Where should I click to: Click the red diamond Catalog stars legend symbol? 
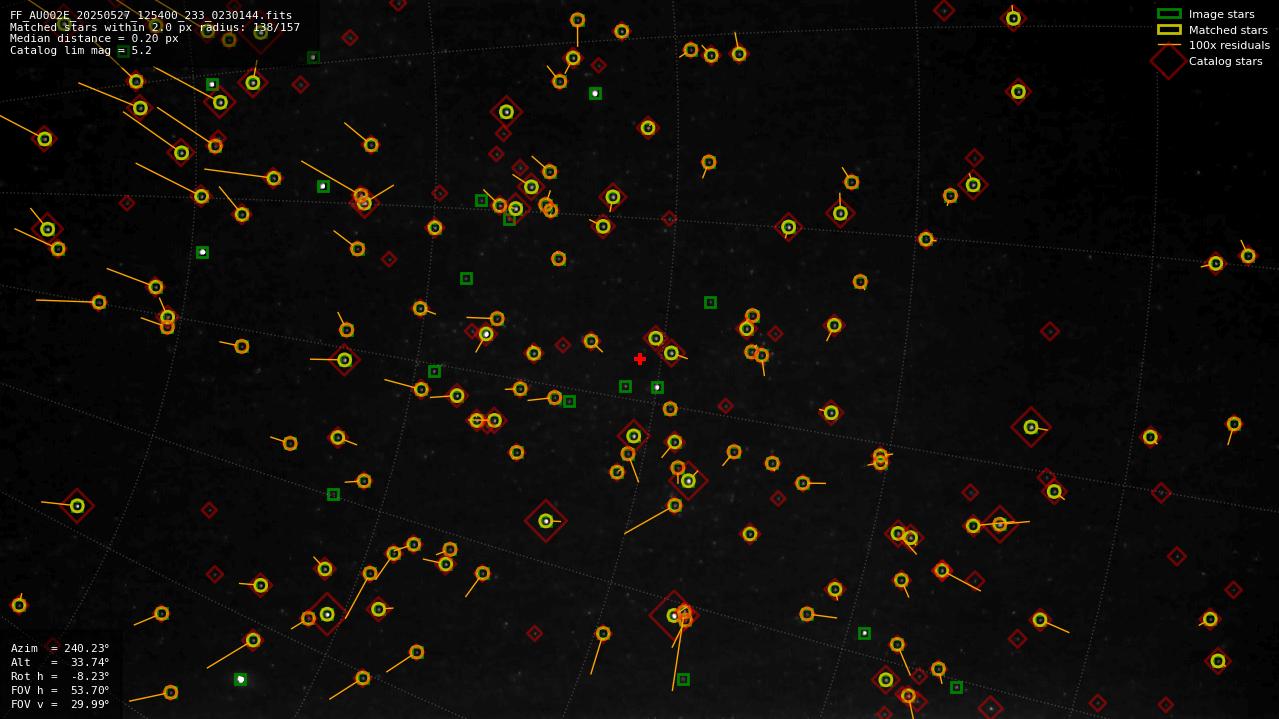[x=1169, y=61]
